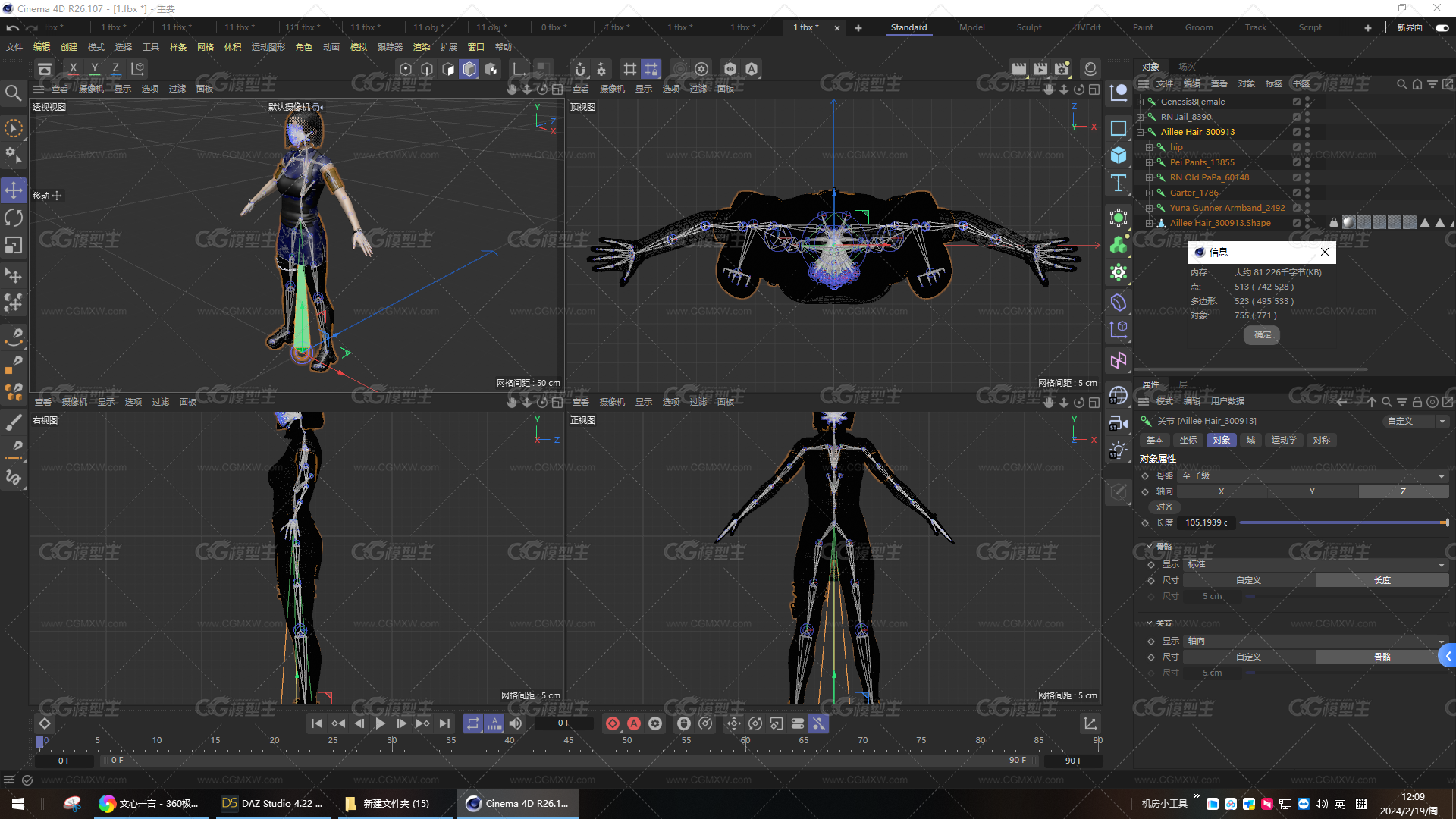The height and width of the screenshot is (819, 1456).
Task: Expand the Pei Pants_13855 tree node
Action: tap(1149, 162)
